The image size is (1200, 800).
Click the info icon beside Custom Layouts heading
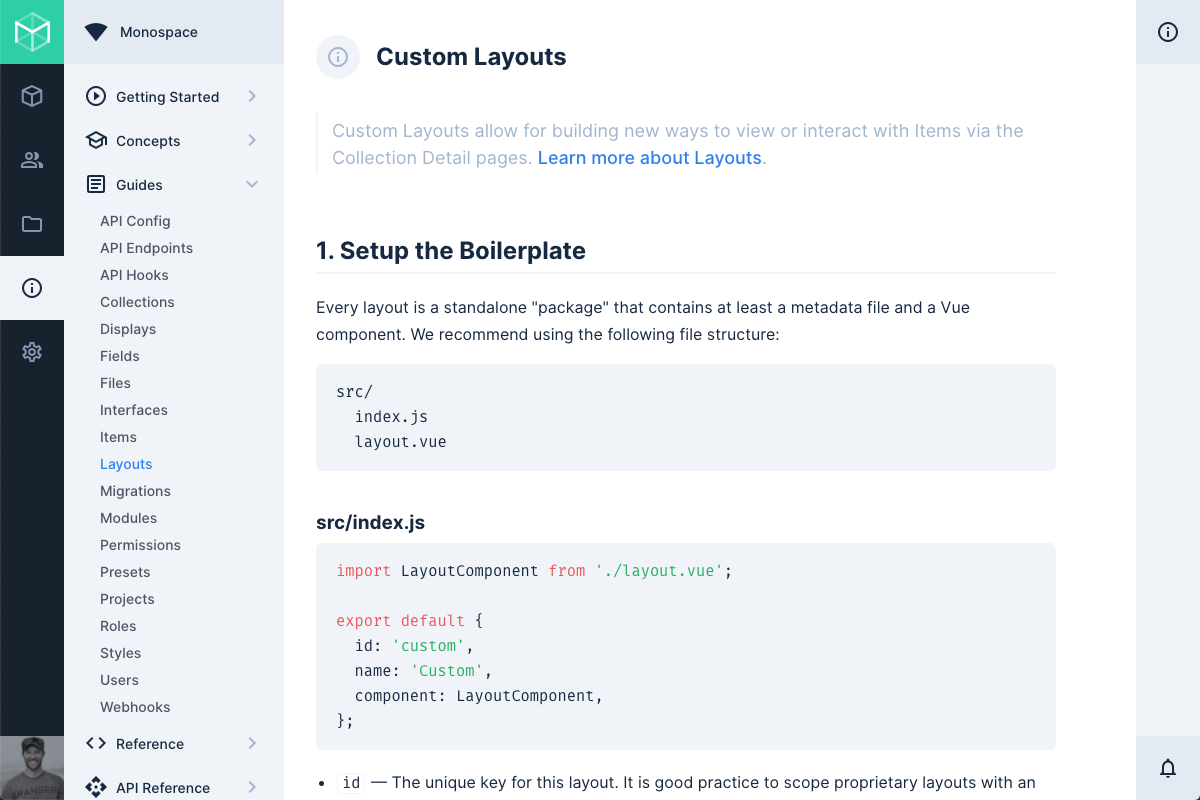[337, 57]
